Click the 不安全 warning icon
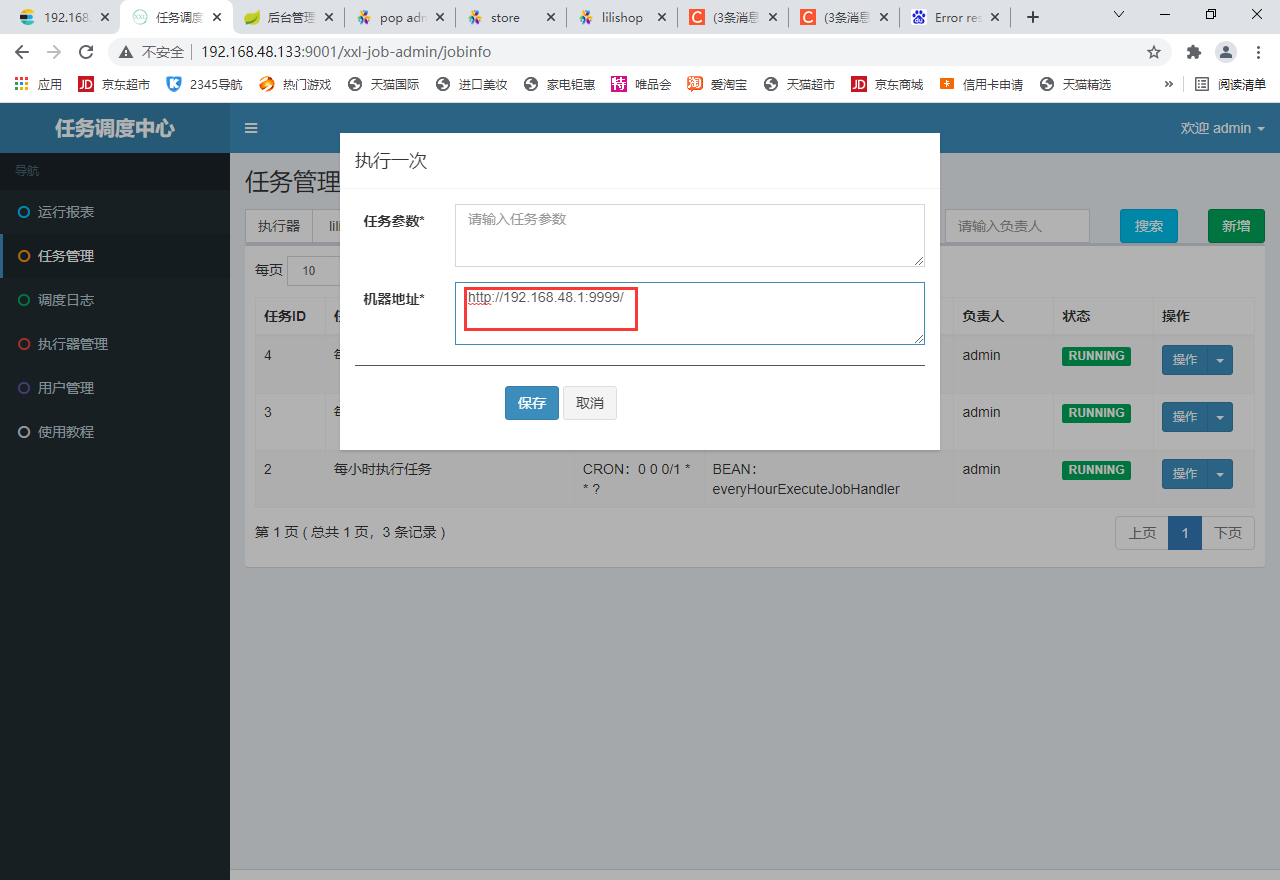Screen dimensions: 1280x880 [x=126, y=52]
